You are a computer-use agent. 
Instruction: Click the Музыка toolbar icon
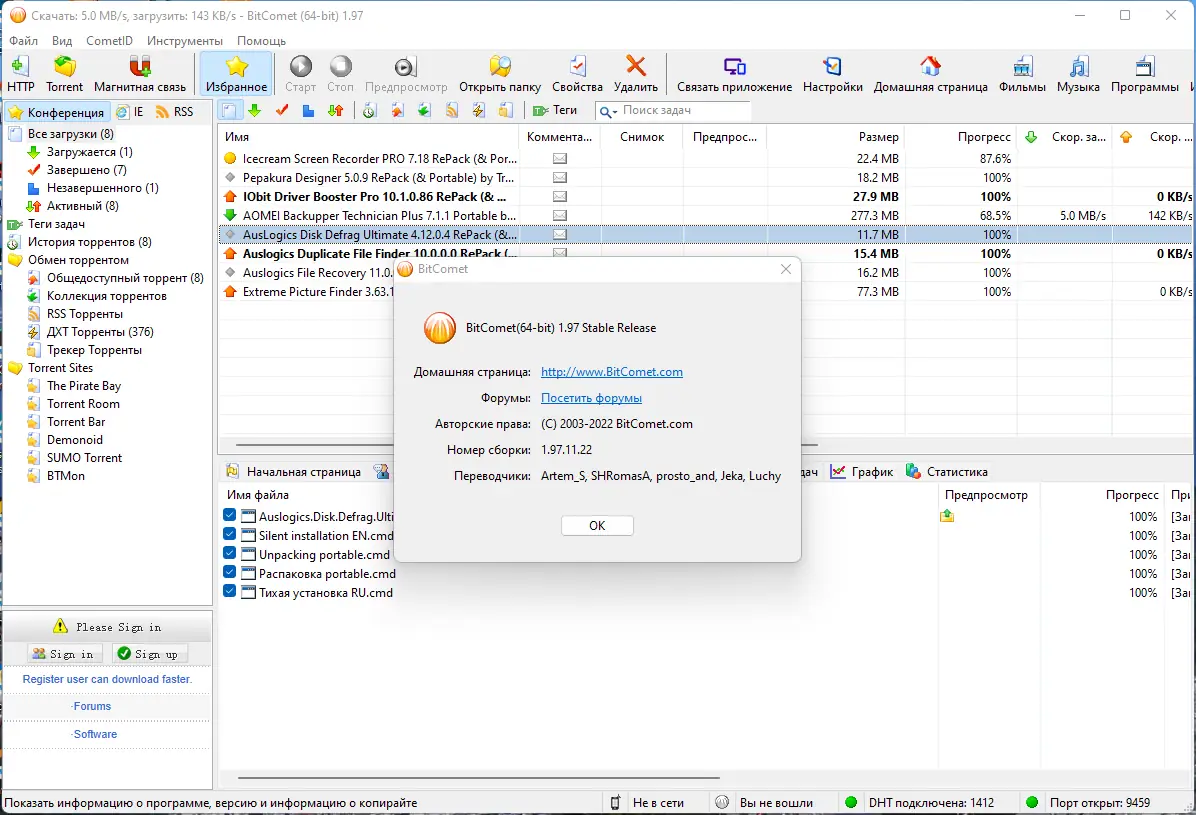1078,67
